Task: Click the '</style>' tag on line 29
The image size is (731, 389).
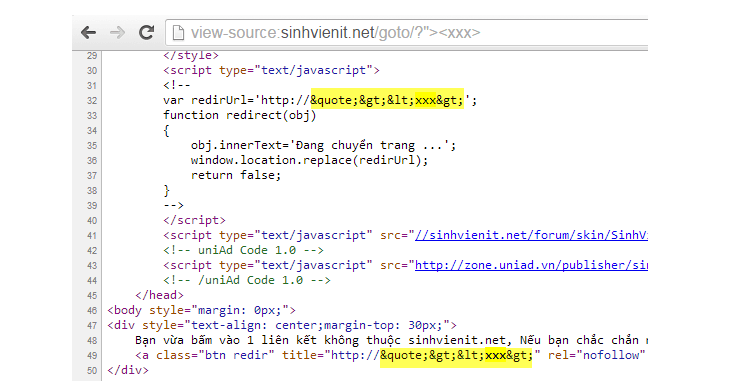Action: (191, 56)
